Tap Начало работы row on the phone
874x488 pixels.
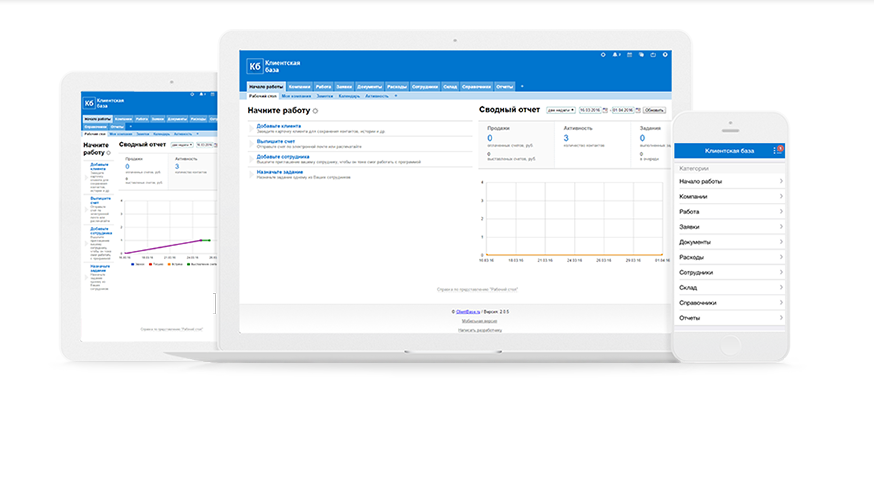pyautogui.click(x=730, y=181)
